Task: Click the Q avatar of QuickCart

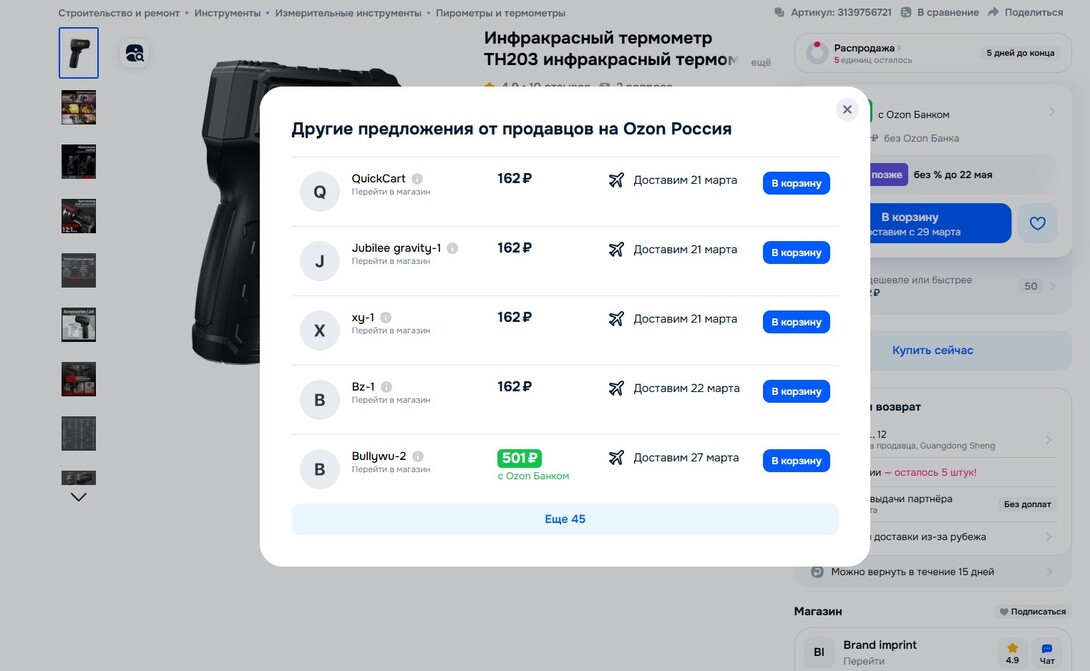Action: [x=320, y=191]
